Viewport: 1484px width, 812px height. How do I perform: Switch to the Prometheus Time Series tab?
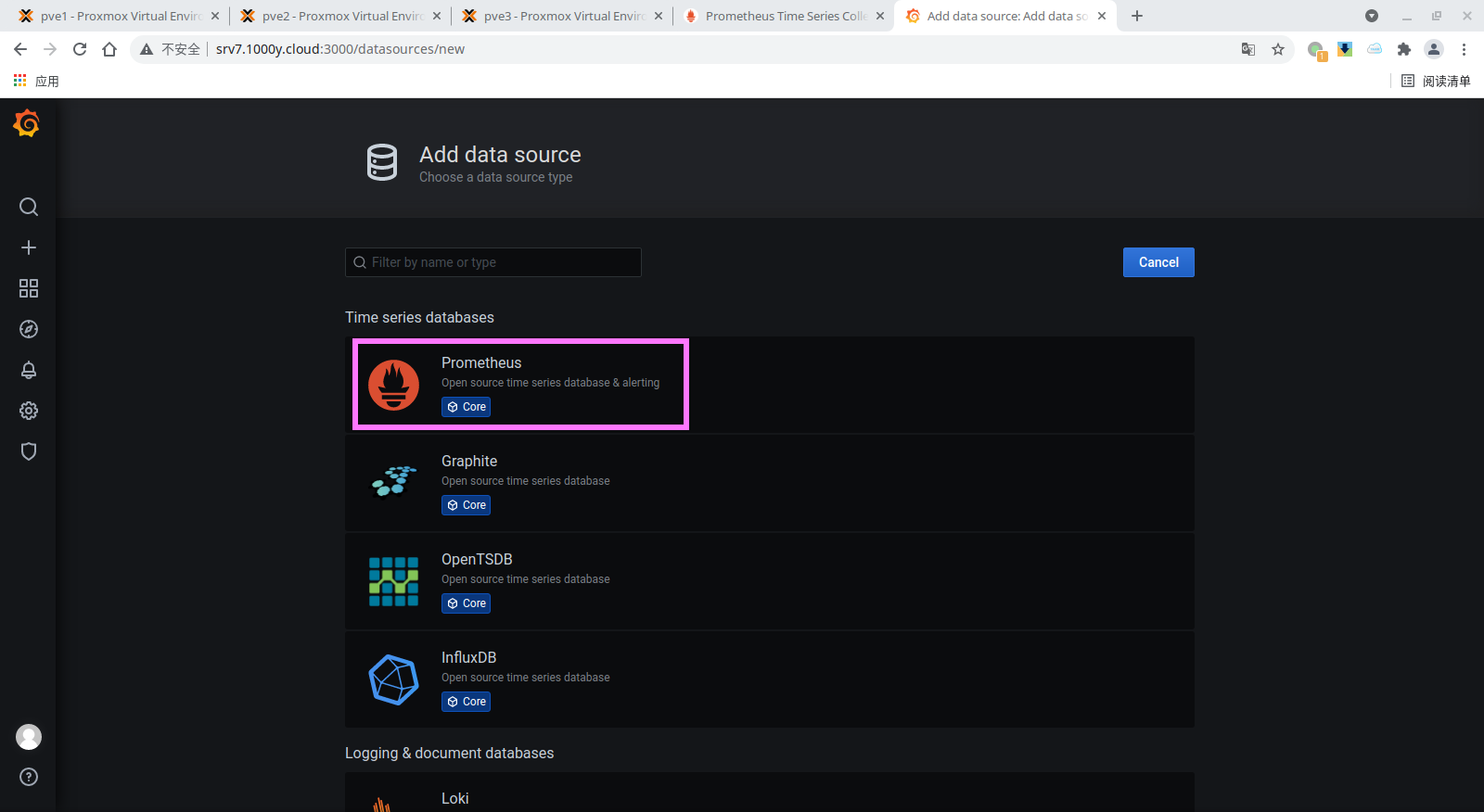click(x=784, y=16)
